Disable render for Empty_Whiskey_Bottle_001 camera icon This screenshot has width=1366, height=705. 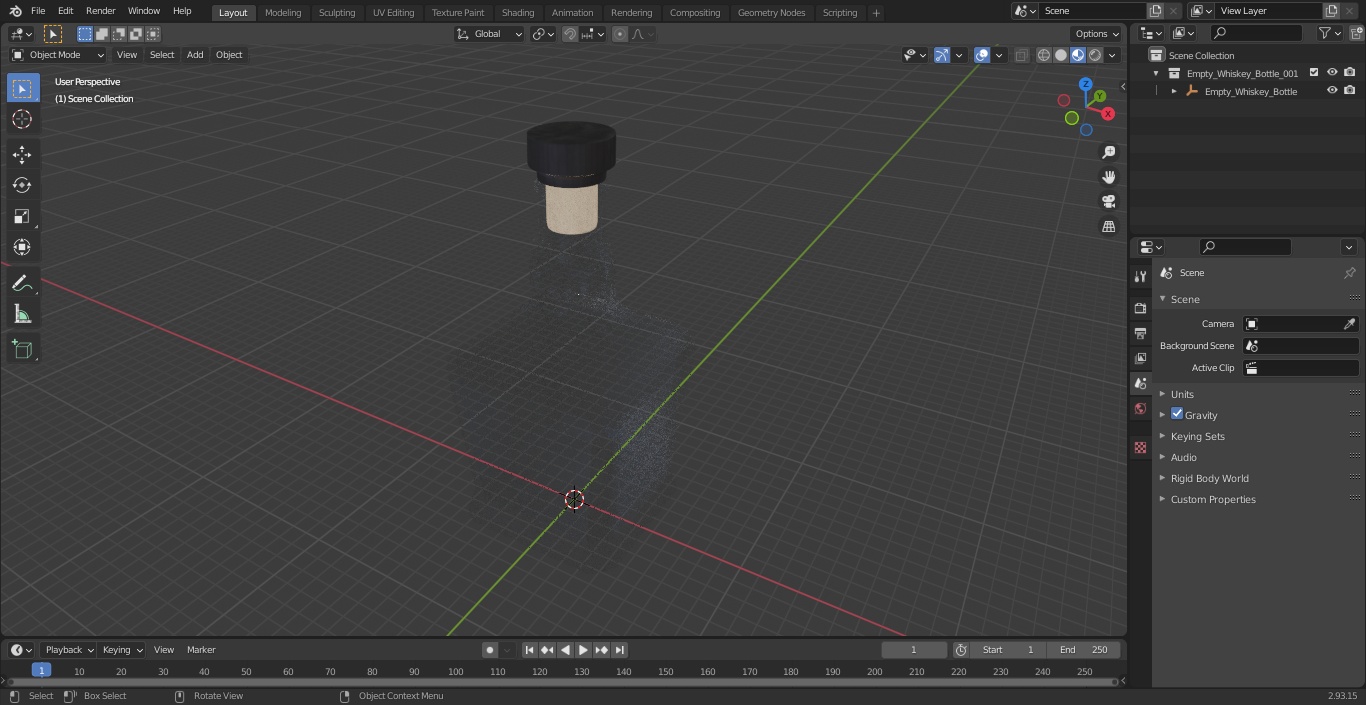tap(1350, 73)
